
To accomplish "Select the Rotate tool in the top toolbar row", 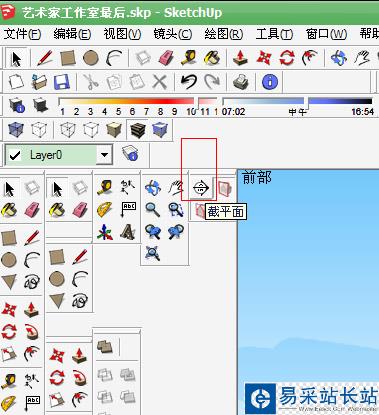I will coord(287,58).
